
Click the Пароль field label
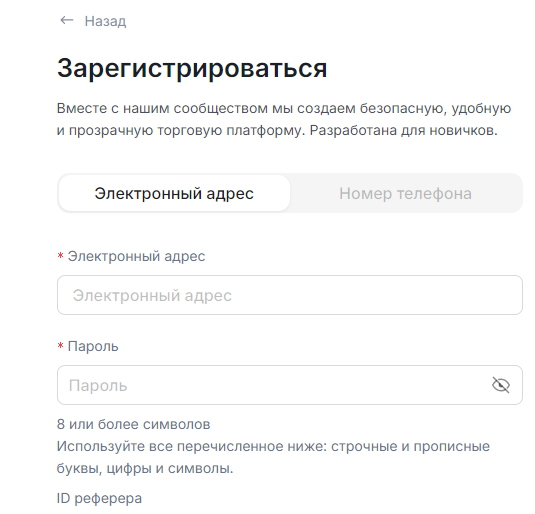(93, 346)
